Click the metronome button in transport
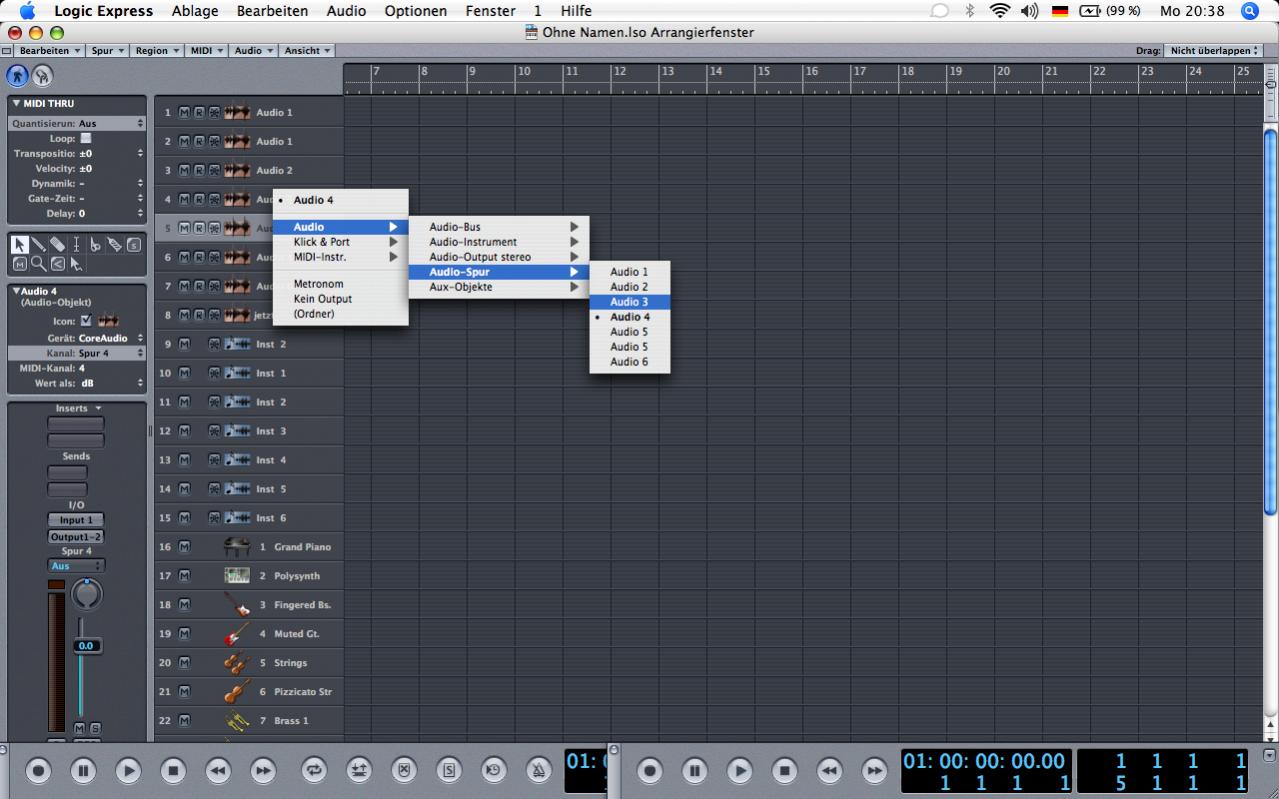The image size is (1279, 799). [x=539, y=770]
